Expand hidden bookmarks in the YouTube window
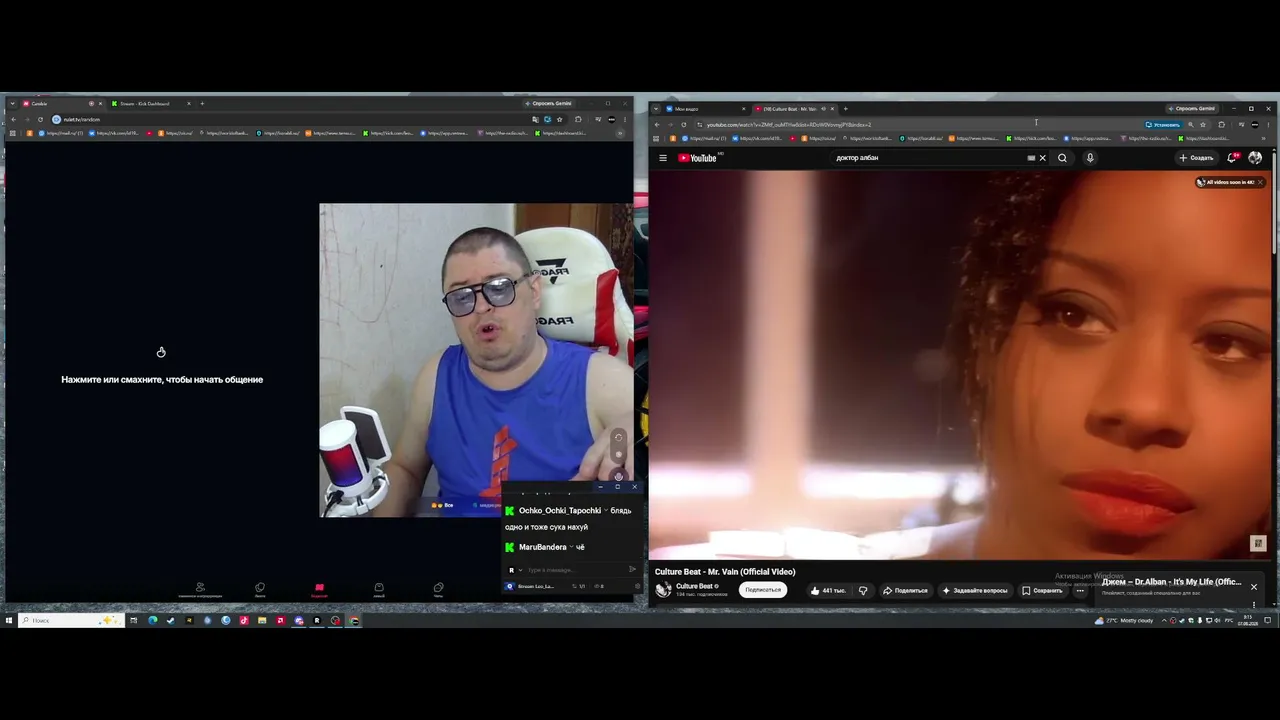 click(x=1264, y=138)
